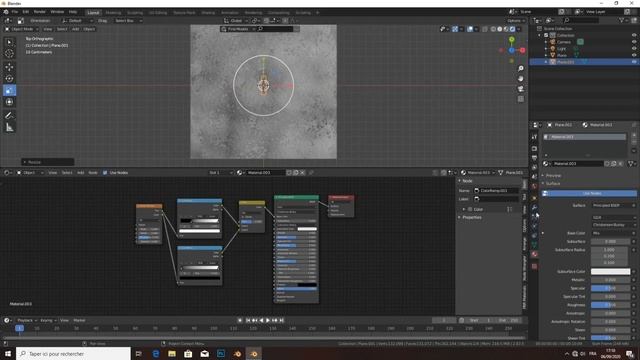Open the Modifiers wrench properties tab
640x360 pixels.
pos(534,207)
